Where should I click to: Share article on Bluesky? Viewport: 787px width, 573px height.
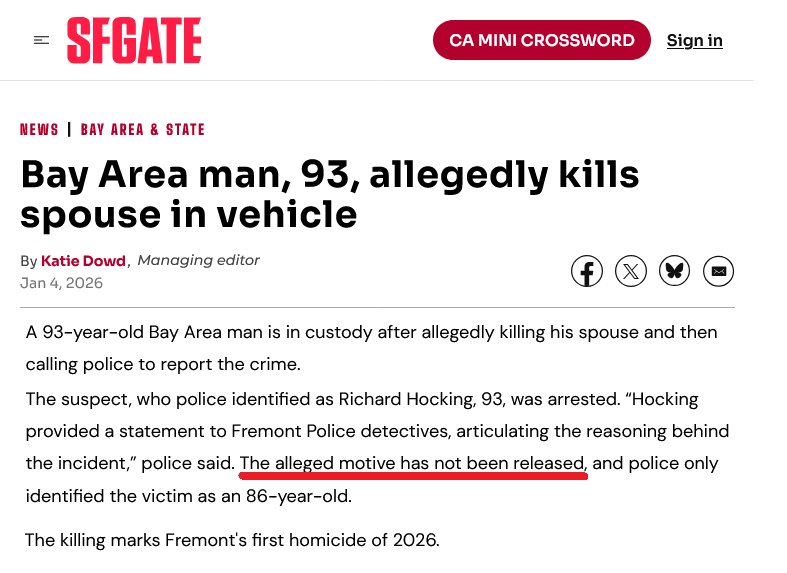tap(675, 271)
